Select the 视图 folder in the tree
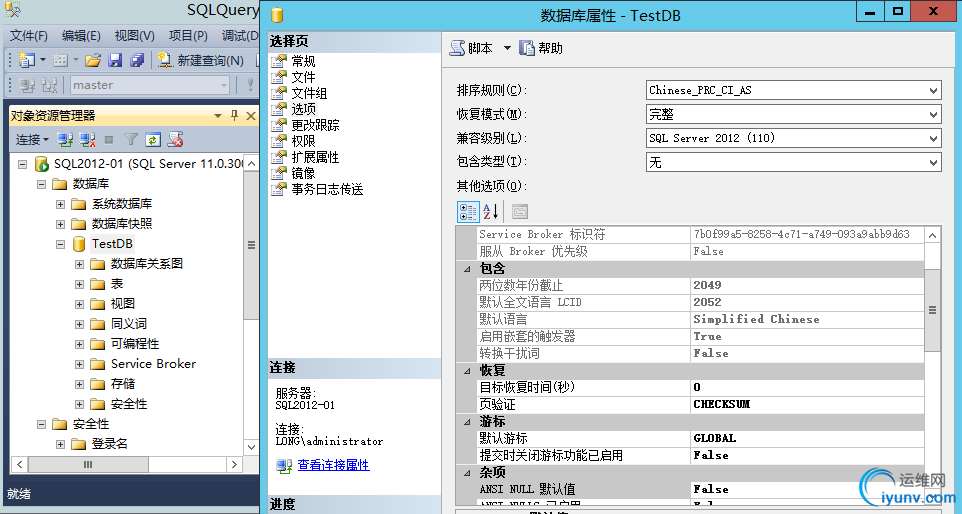Screen dimensions: 962x514 click(123, 304)
